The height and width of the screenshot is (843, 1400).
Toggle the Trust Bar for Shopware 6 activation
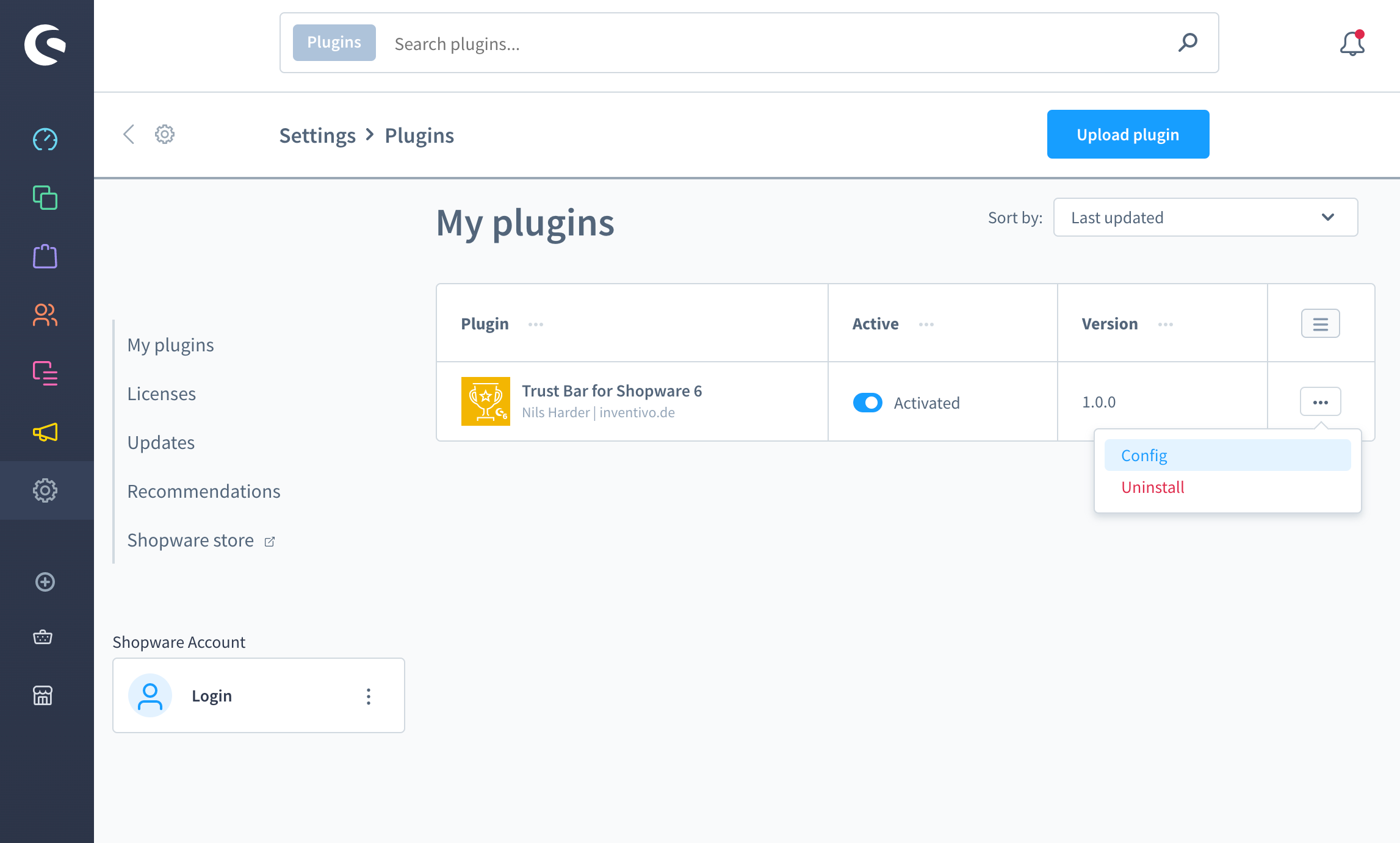tap(866, 403)
